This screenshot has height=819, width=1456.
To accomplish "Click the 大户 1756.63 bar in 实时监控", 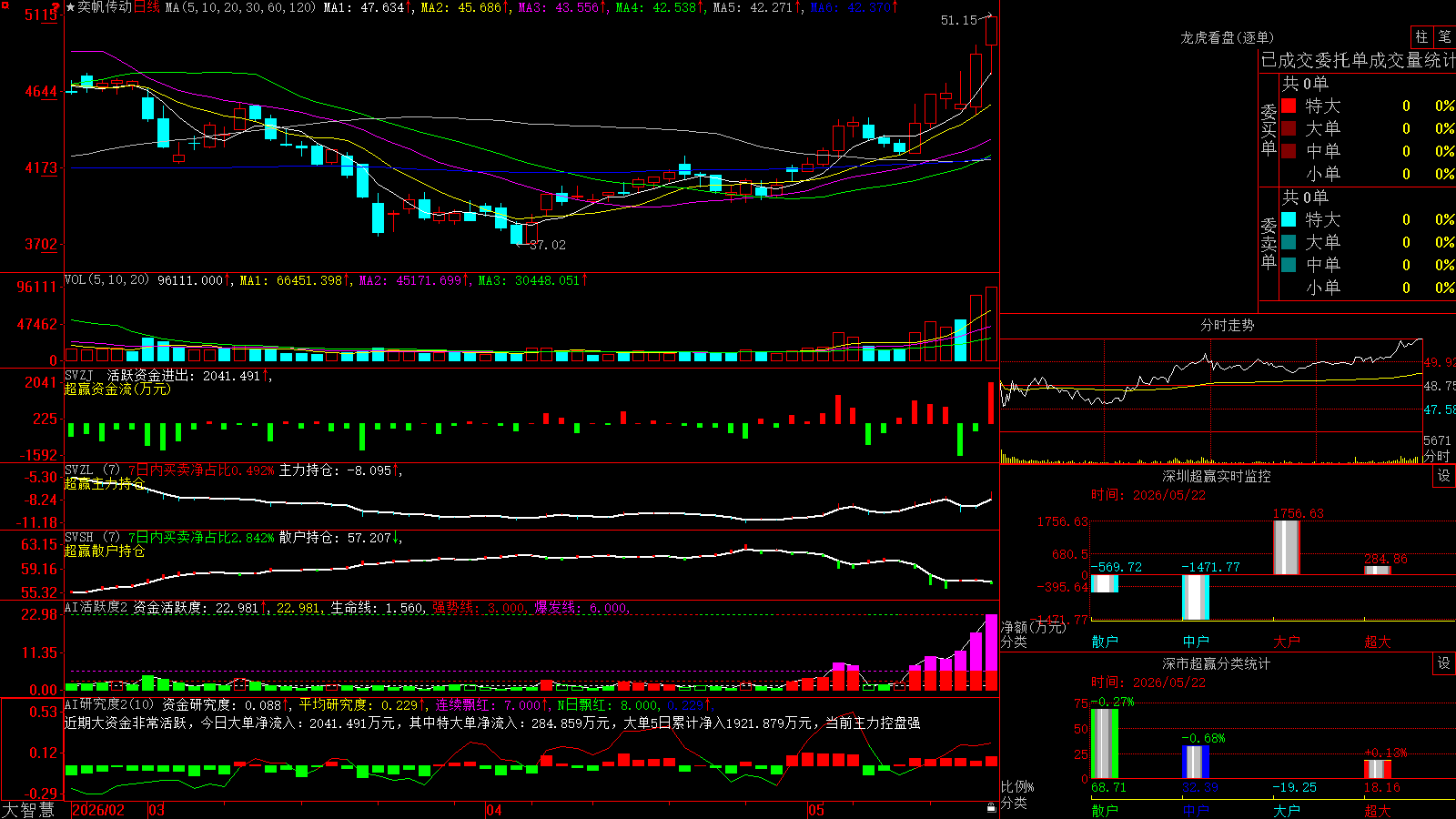I will pos(1287,548).
